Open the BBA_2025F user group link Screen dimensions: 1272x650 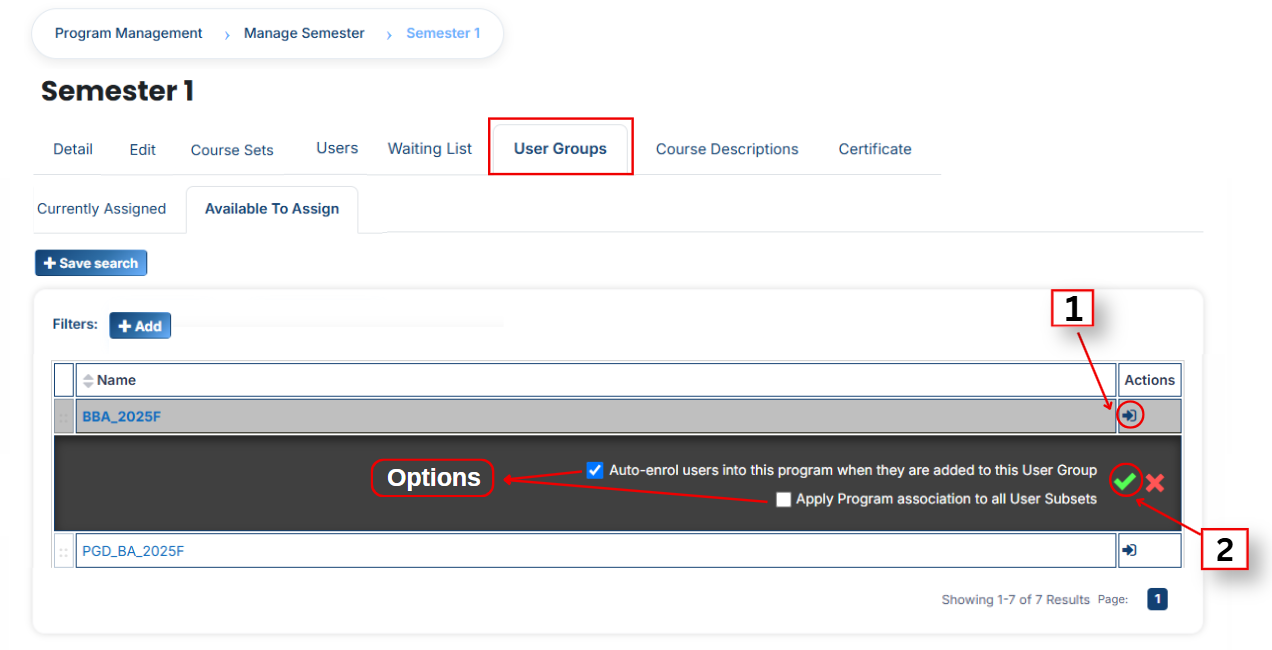pos(121,416)
